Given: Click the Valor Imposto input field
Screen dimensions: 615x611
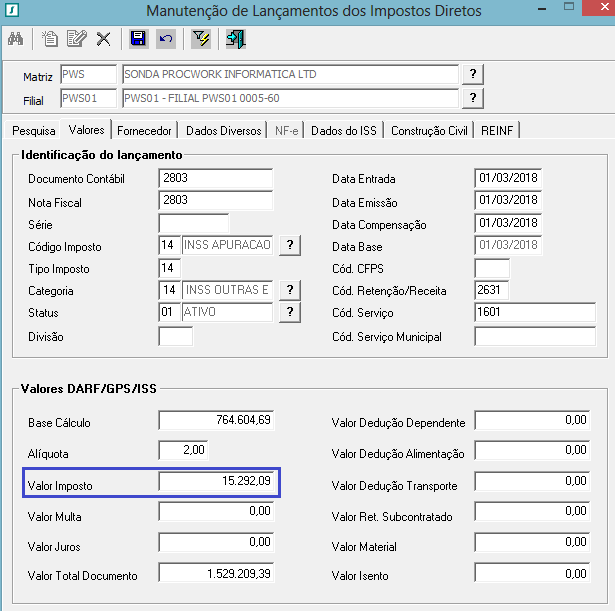Looking at the screenshot, I should pyautogui.click(x=216, y=482).
